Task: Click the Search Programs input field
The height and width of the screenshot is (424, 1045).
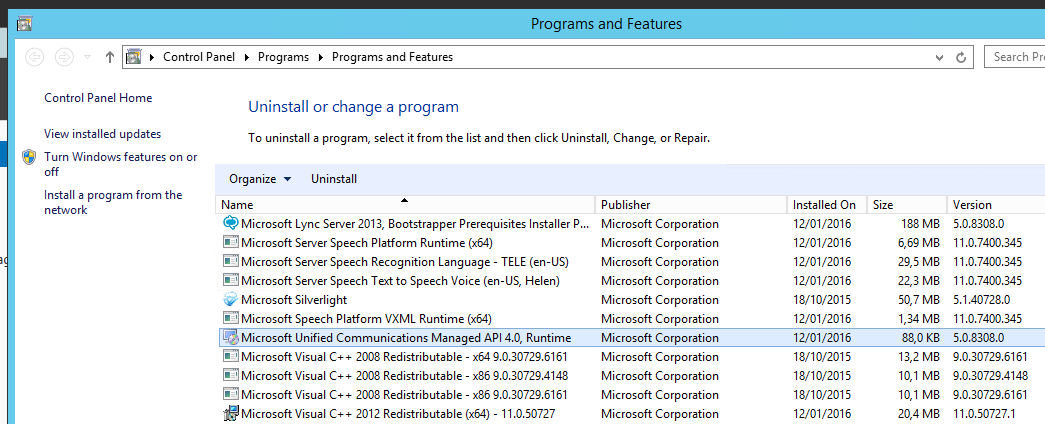Action: [1014, 57]
